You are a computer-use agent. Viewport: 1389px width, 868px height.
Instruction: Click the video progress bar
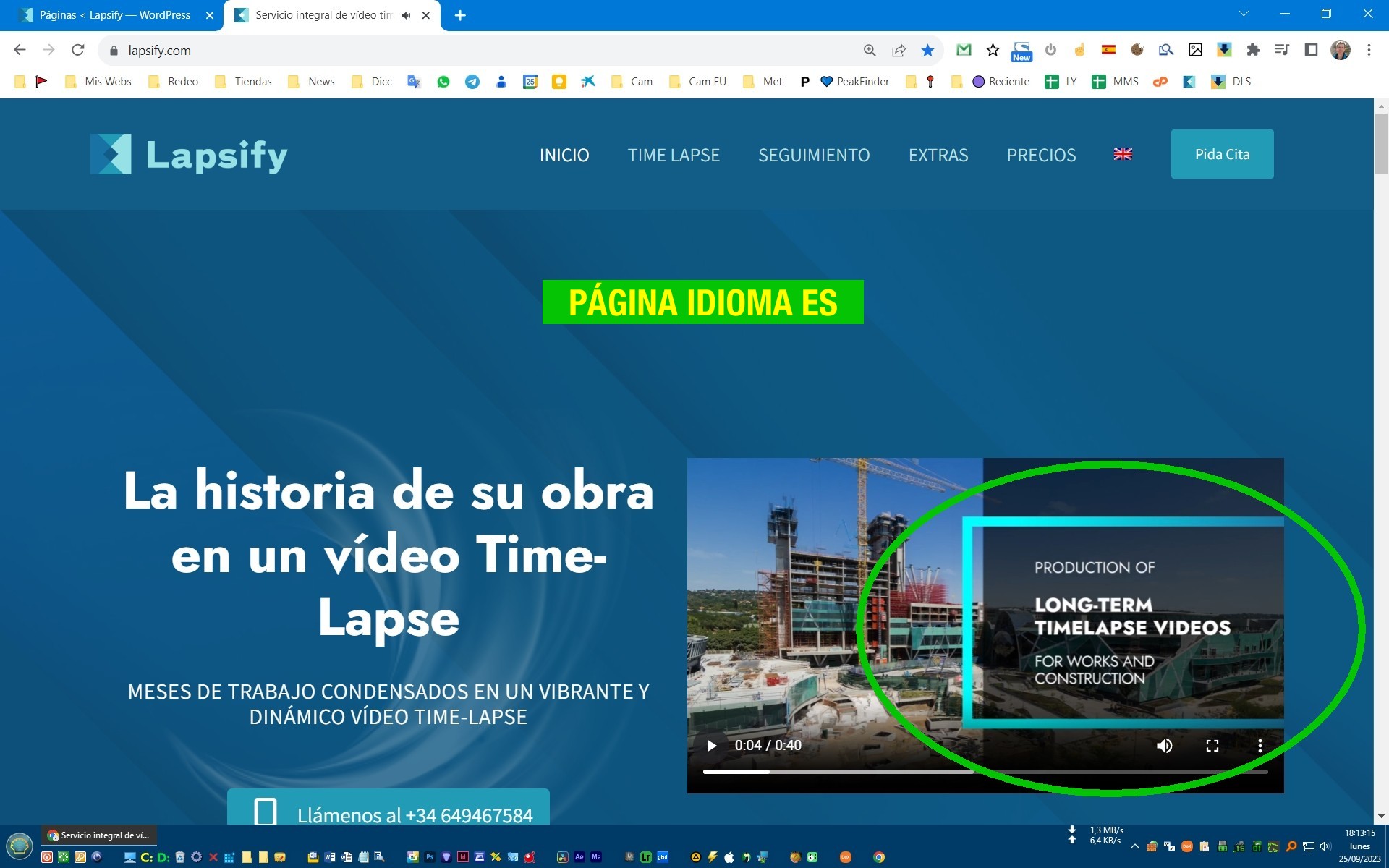click(985, 772)
